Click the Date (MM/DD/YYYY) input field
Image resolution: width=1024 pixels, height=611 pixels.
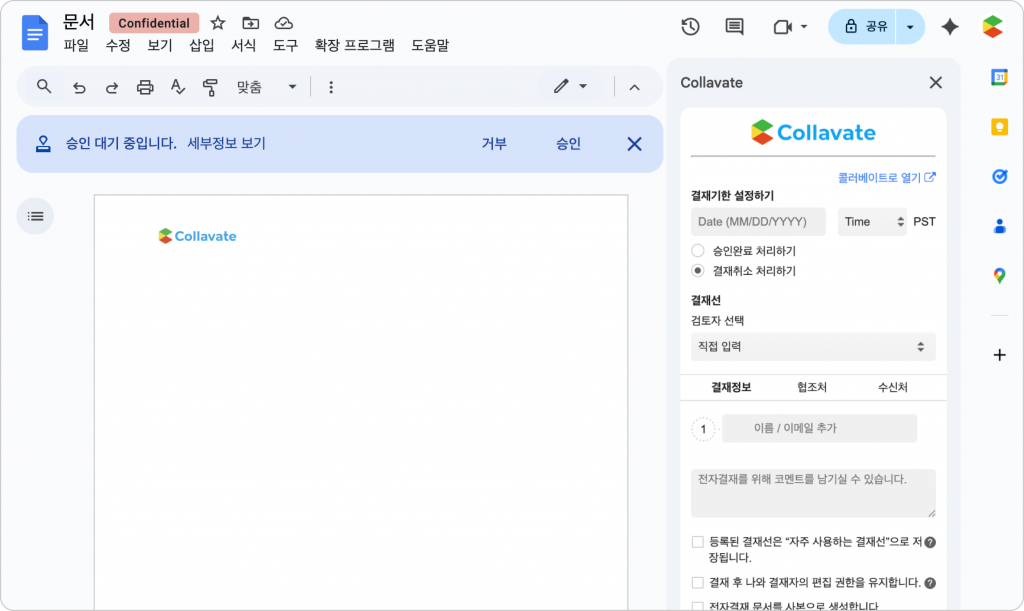tap(758, 222)
